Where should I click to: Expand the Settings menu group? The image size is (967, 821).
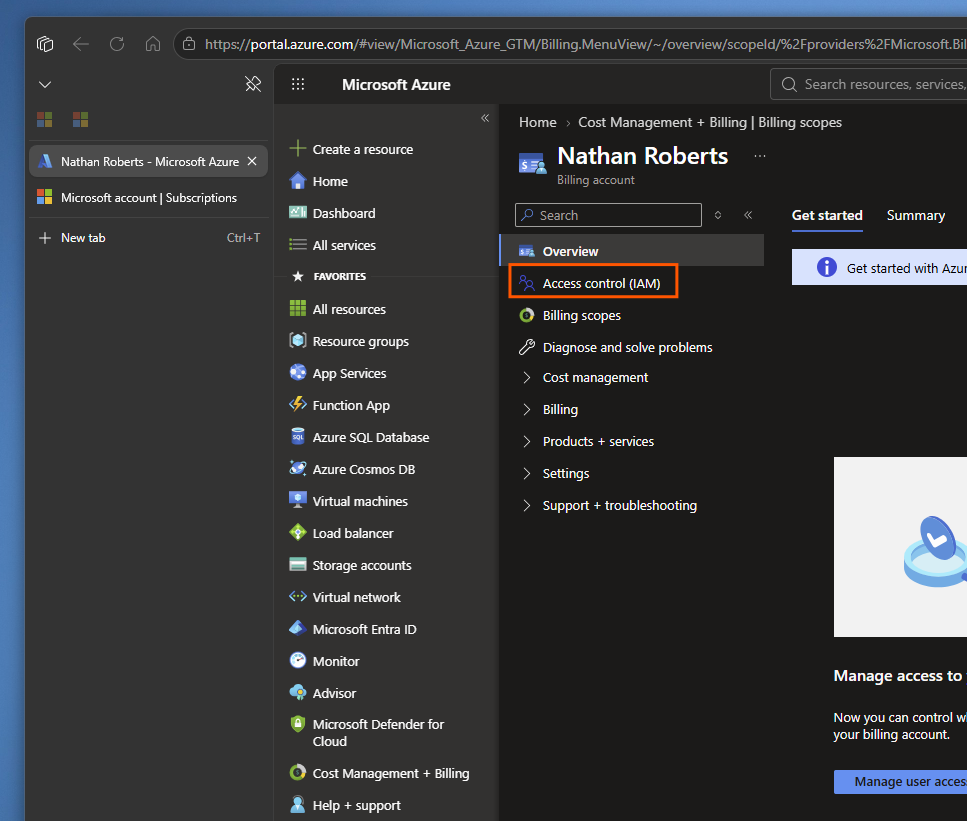[x=527, y=474]
